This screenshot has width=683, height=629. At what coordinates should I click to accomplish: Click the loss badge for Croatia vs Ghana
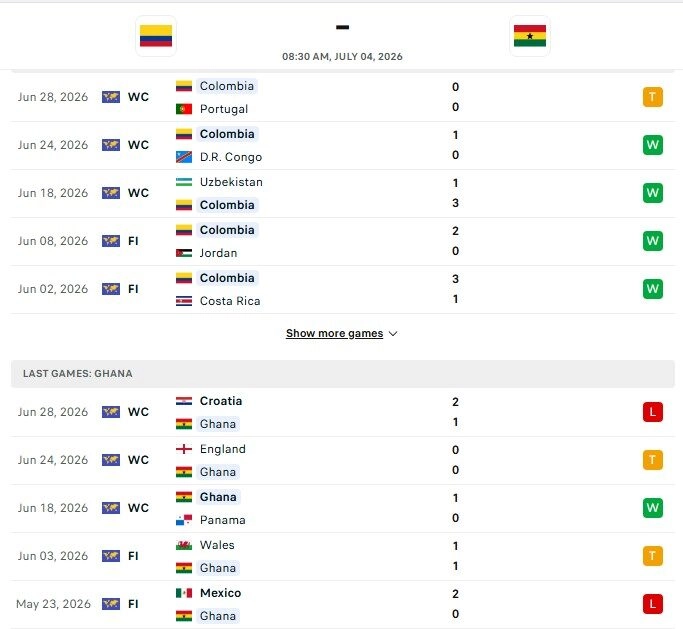pos(653,412)
